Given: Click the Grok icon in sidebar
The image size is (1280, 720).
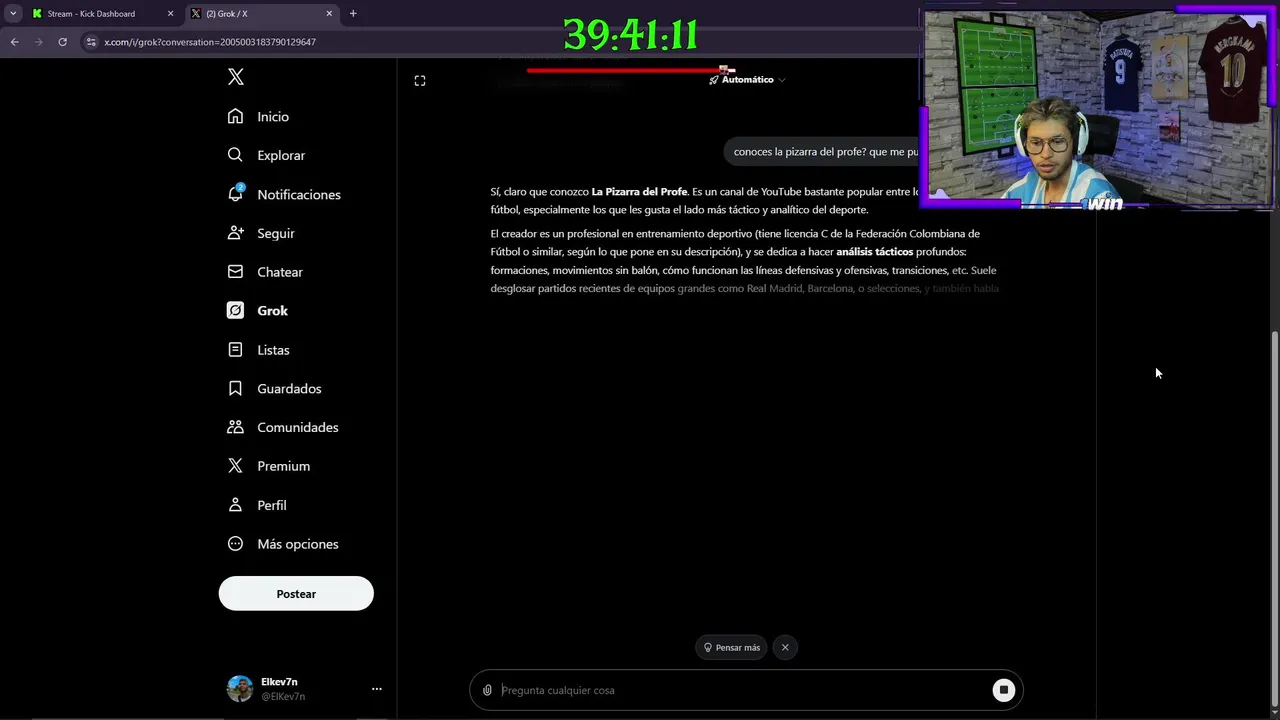Looking at the screenshot, I should click(235, 310).
